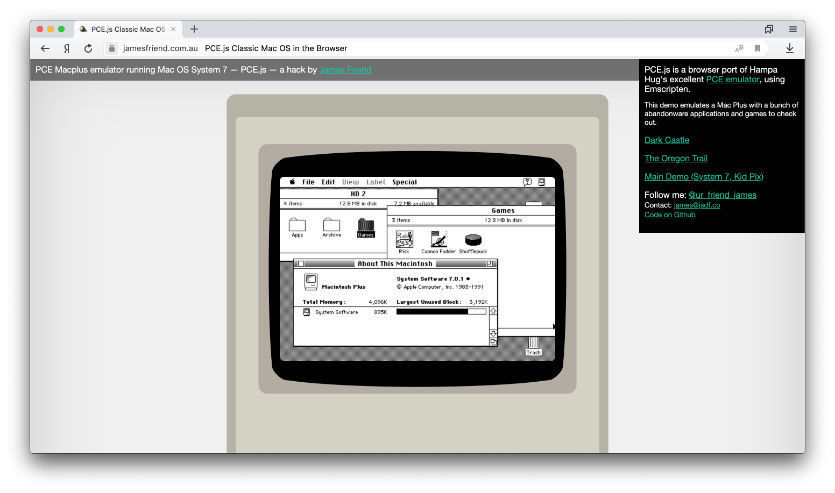Click the james@jsdf.co contact email link
Screen dimensions: 835x493
[697, 205]
